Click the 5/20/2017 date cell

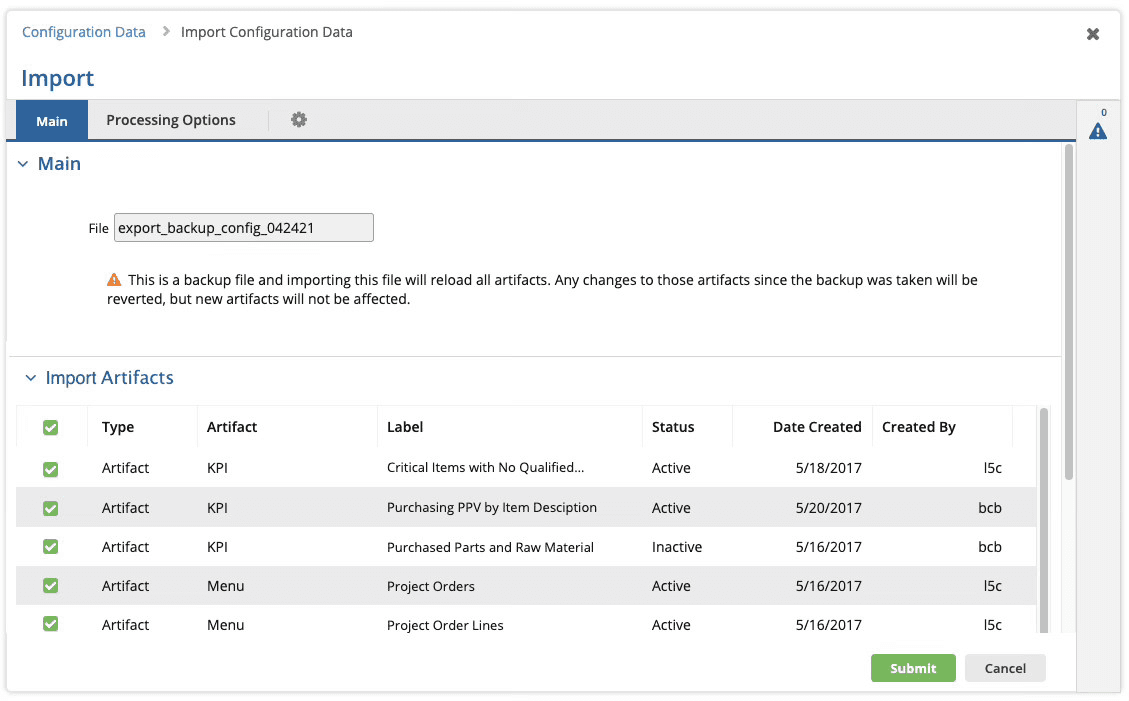click(828, 507)
